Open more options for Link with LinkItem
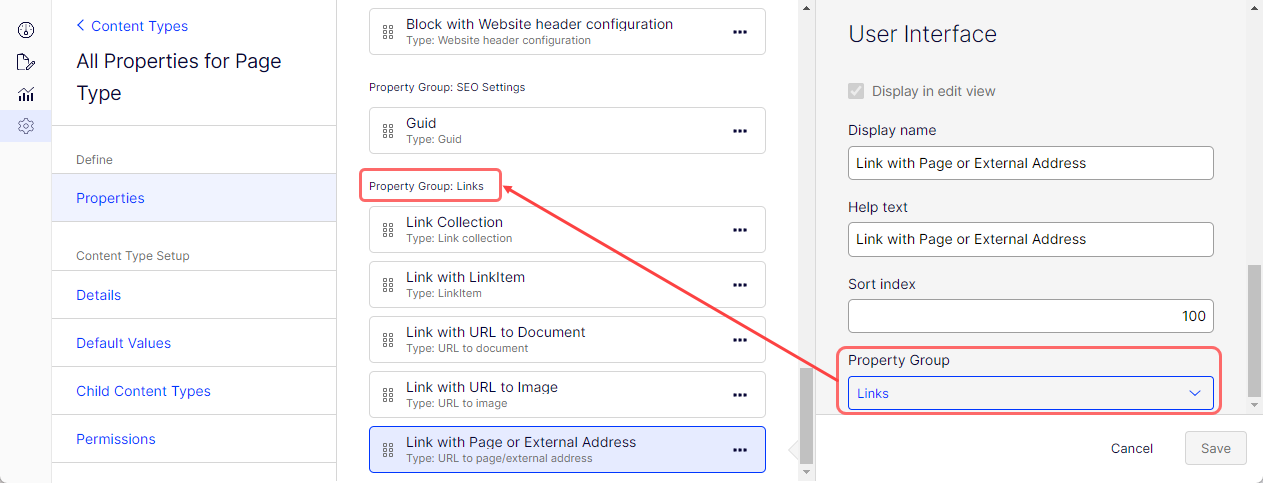 coord(740,285)
